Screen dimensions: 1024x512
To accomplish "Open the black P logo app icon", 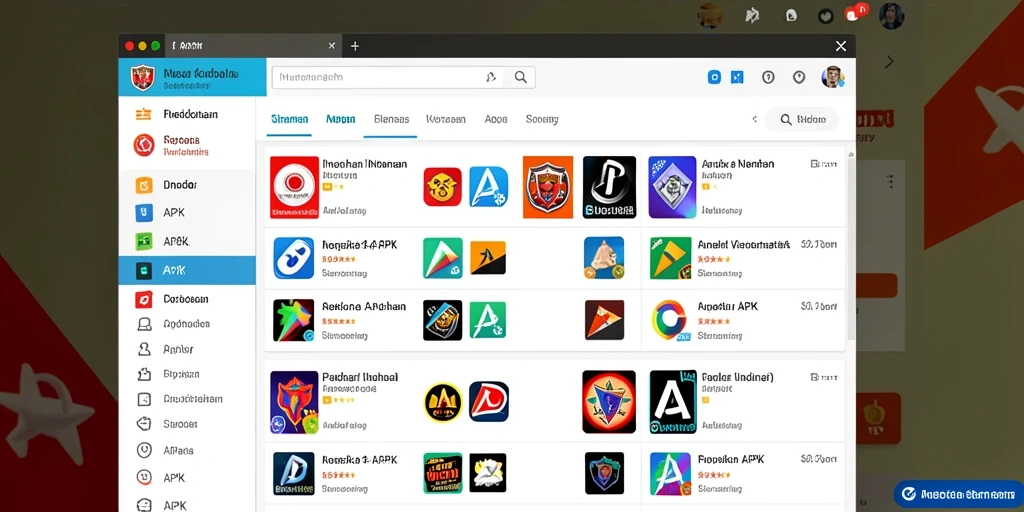I will click(609, 187).
